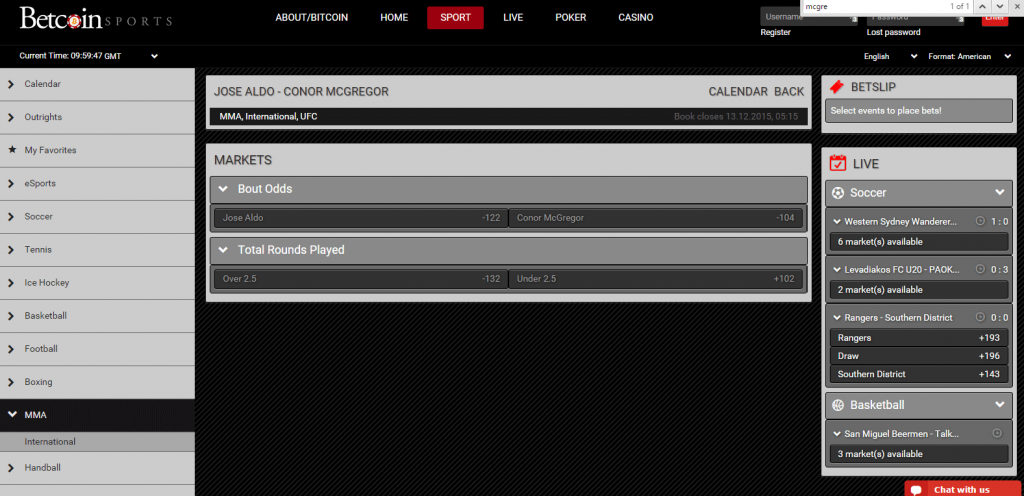This screenshot has height=496, width=1024.
Task: Bet on Southern District at +143
Action: pos(919,375)
